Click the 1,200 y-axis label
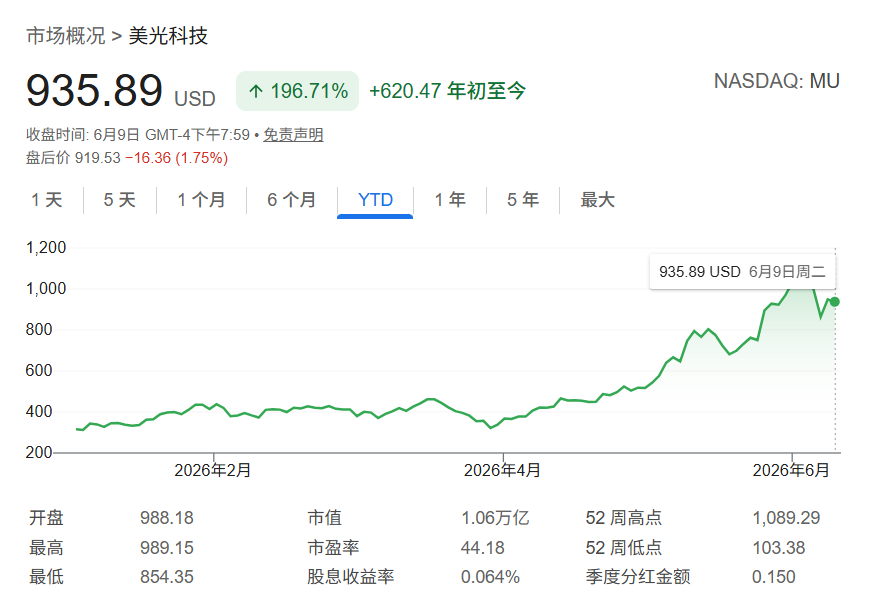877x605 pixels. pos(46,247)
